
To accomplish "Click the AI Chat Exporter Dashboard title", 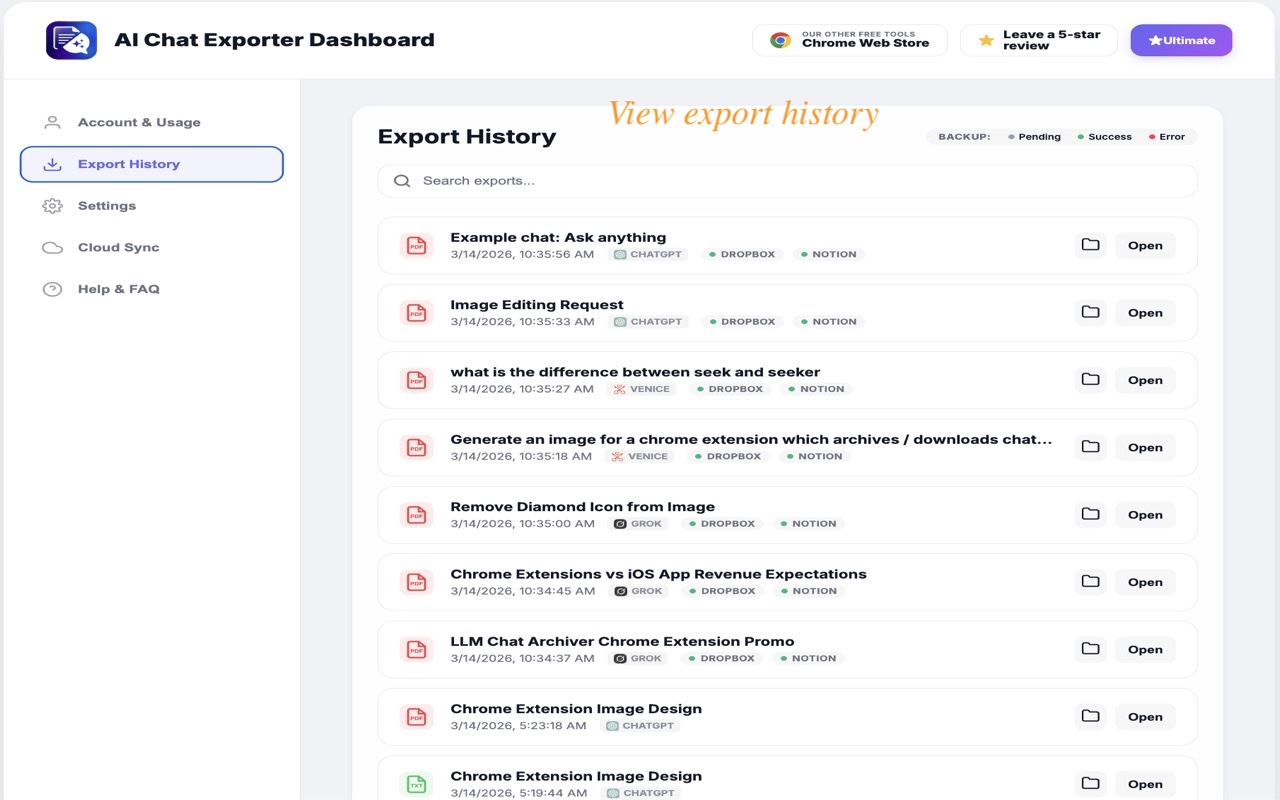I will point(274,41).
